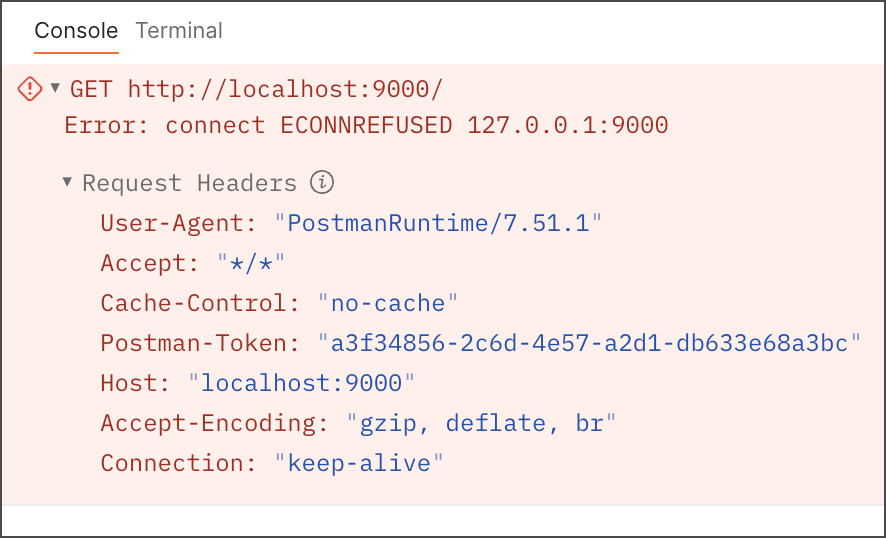Viewport: 886px width, 538px height.
Task: Click the ECONNREFUSED error message text
Action: point(366,126)
